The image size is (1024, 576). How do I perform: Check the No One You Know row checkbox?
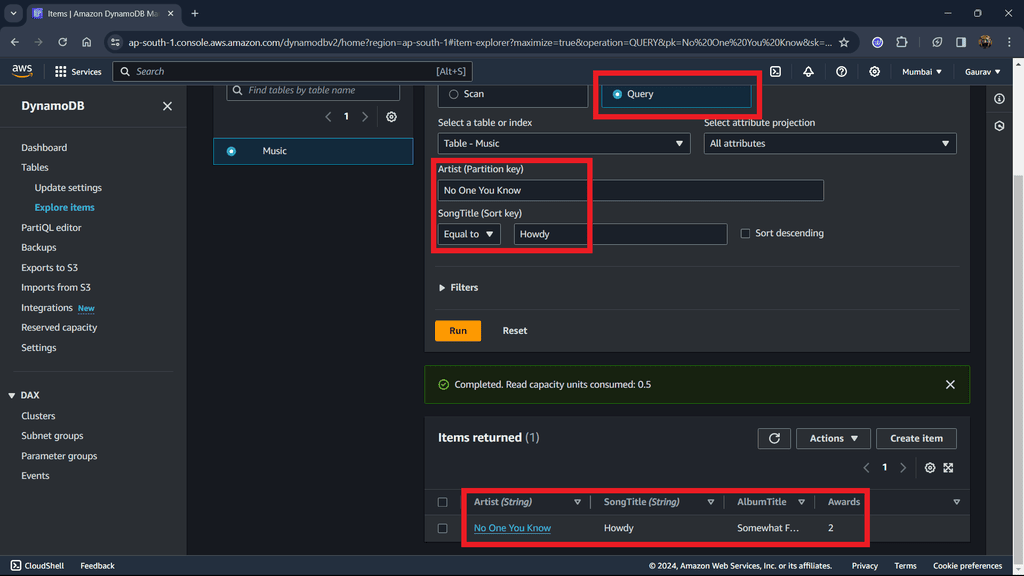point(442,528)
